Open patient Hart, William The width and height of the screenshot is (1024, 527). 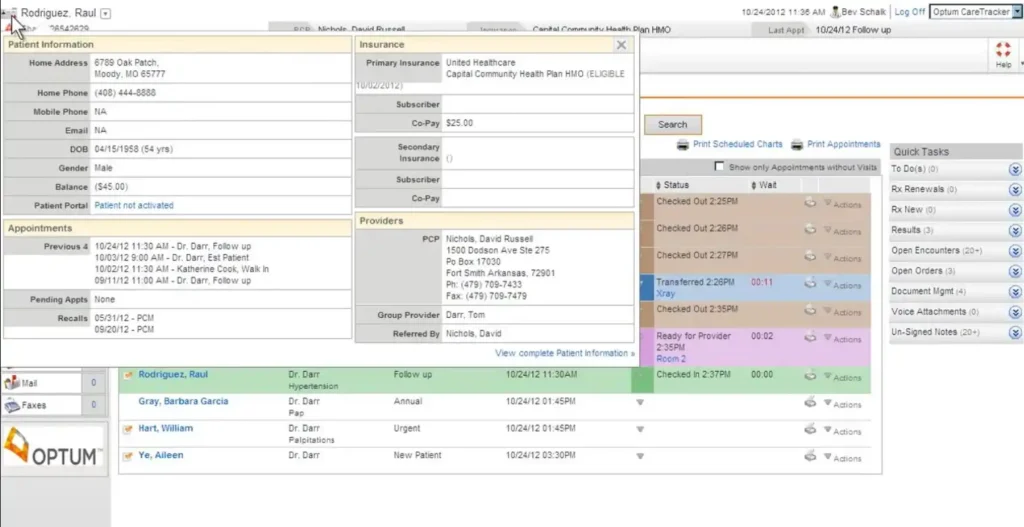(x=166, y=428)
